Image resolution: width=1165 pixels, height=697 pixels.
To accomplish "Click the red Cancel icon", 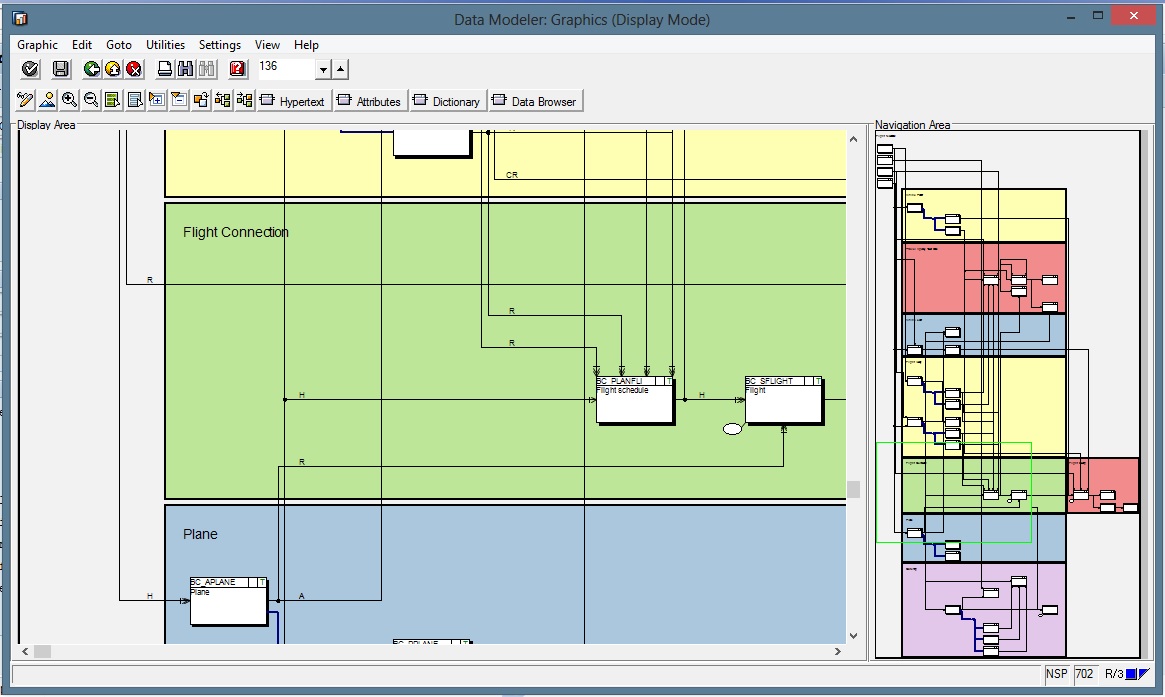I will pos(134,69).
